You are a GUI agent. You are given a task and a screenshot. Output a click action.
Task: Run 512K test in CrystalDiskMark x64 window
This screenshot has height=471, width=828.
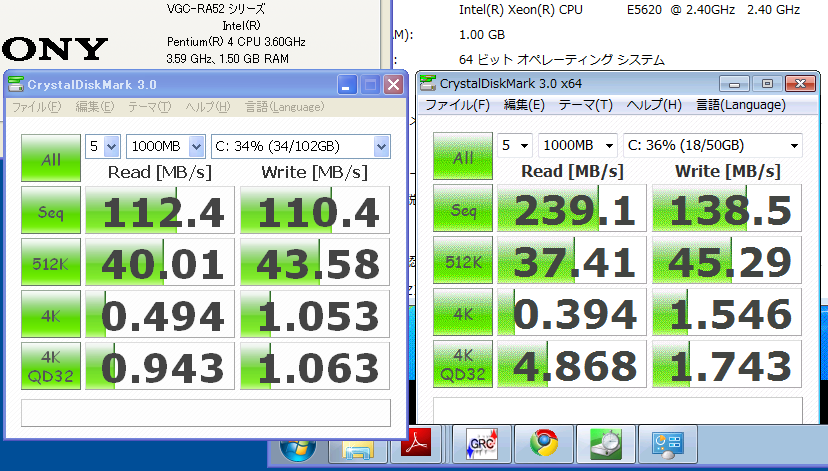463,260
